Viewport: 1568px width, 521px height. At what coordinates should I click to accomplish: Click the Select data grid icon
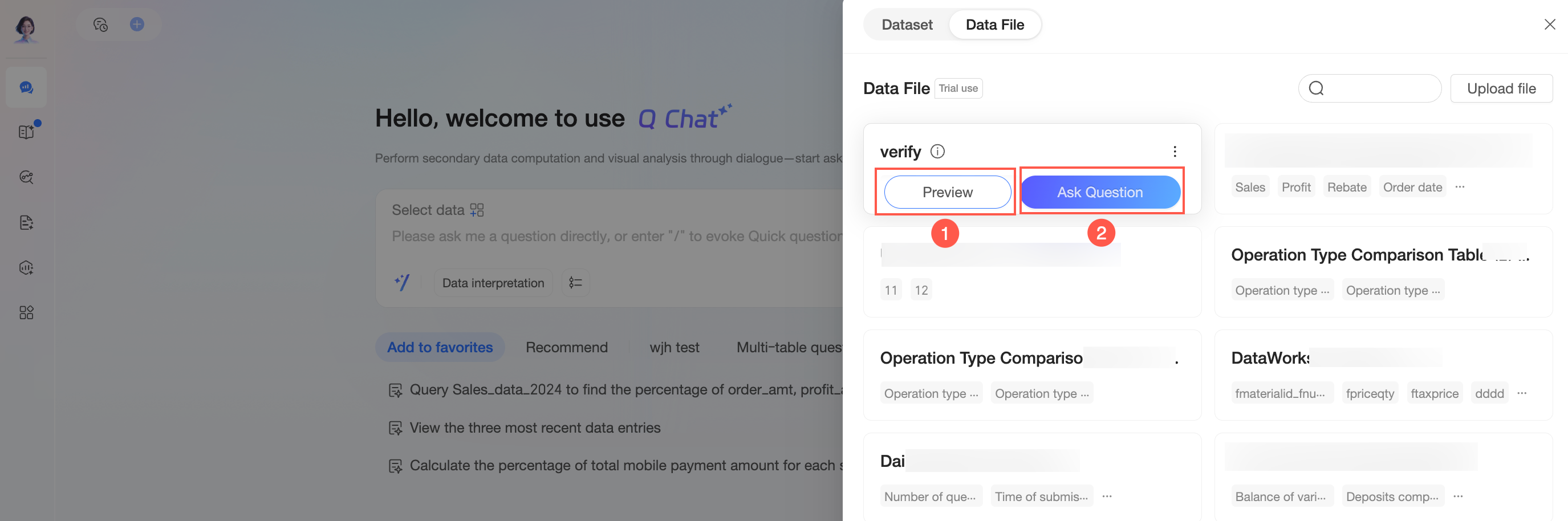click(477, 210)
